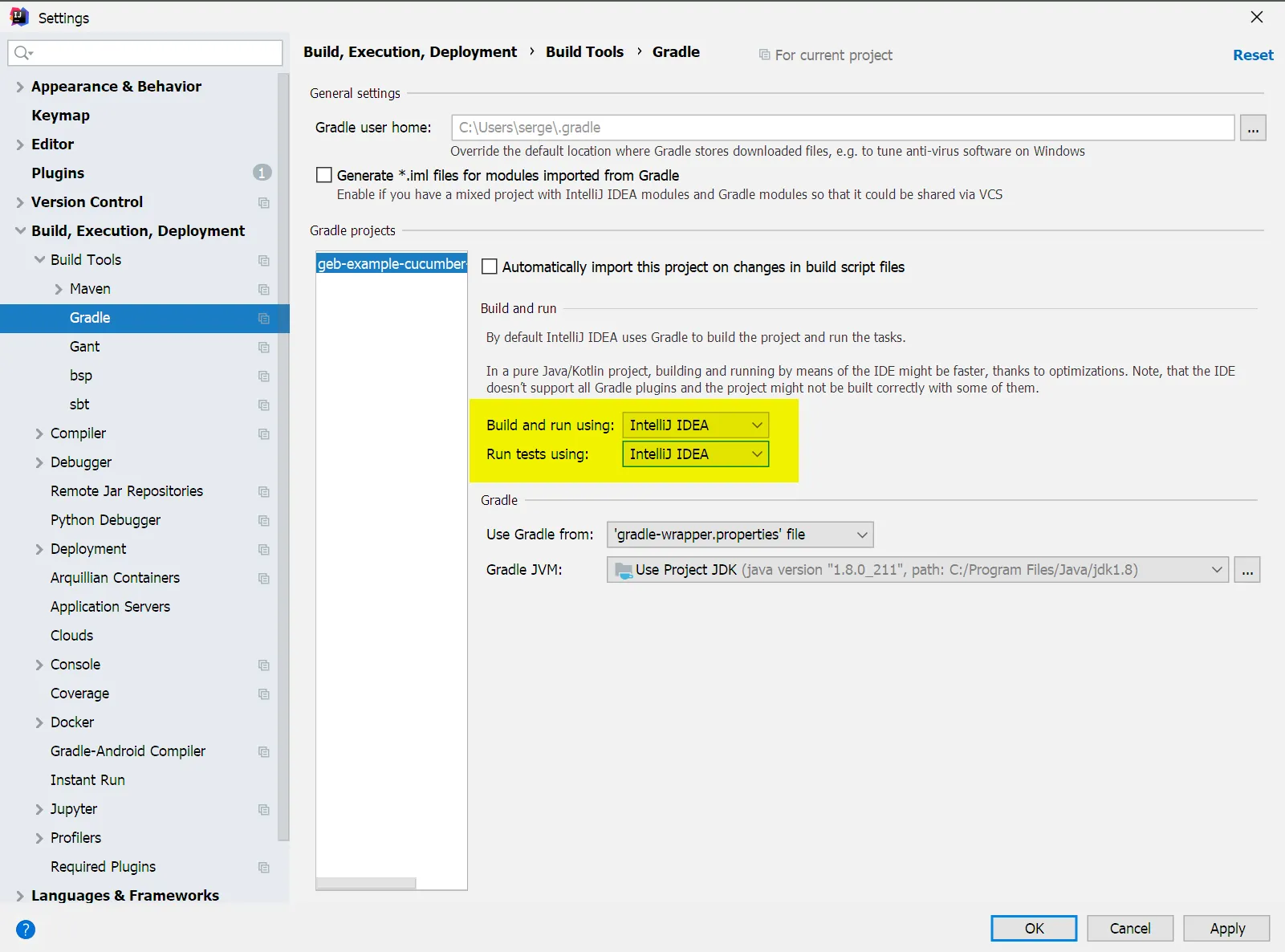Screen dimensions: 1285x952
Task: Click the Gradle user home path field
Action: click(x=843, y=128)
